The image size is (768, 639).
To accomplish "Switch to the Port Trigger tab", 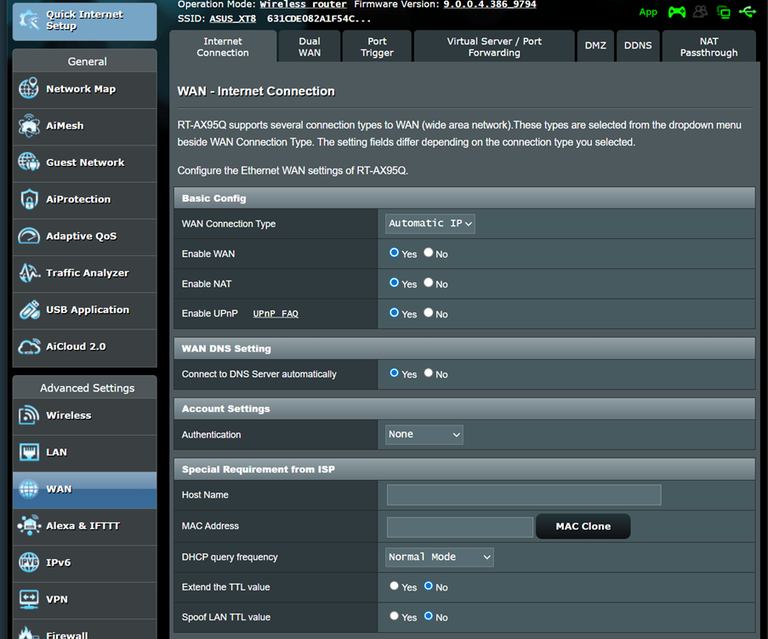I will point(377,47).
